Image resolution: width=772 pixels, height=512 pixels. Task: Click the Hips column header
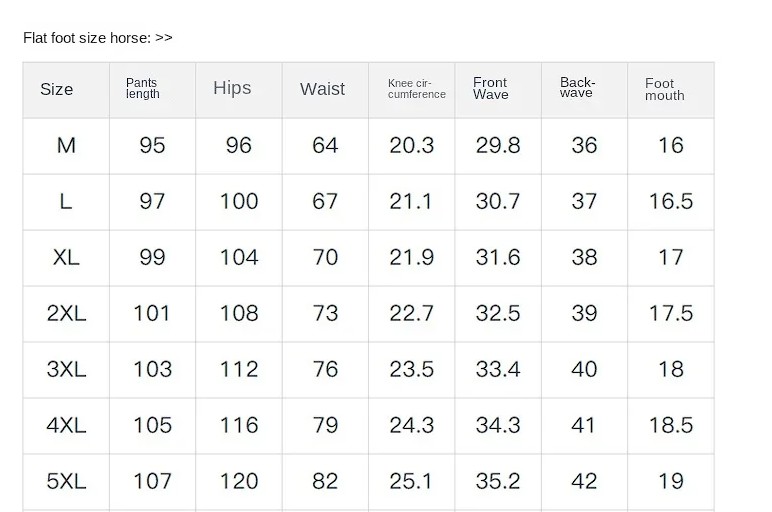pos(239,90)
